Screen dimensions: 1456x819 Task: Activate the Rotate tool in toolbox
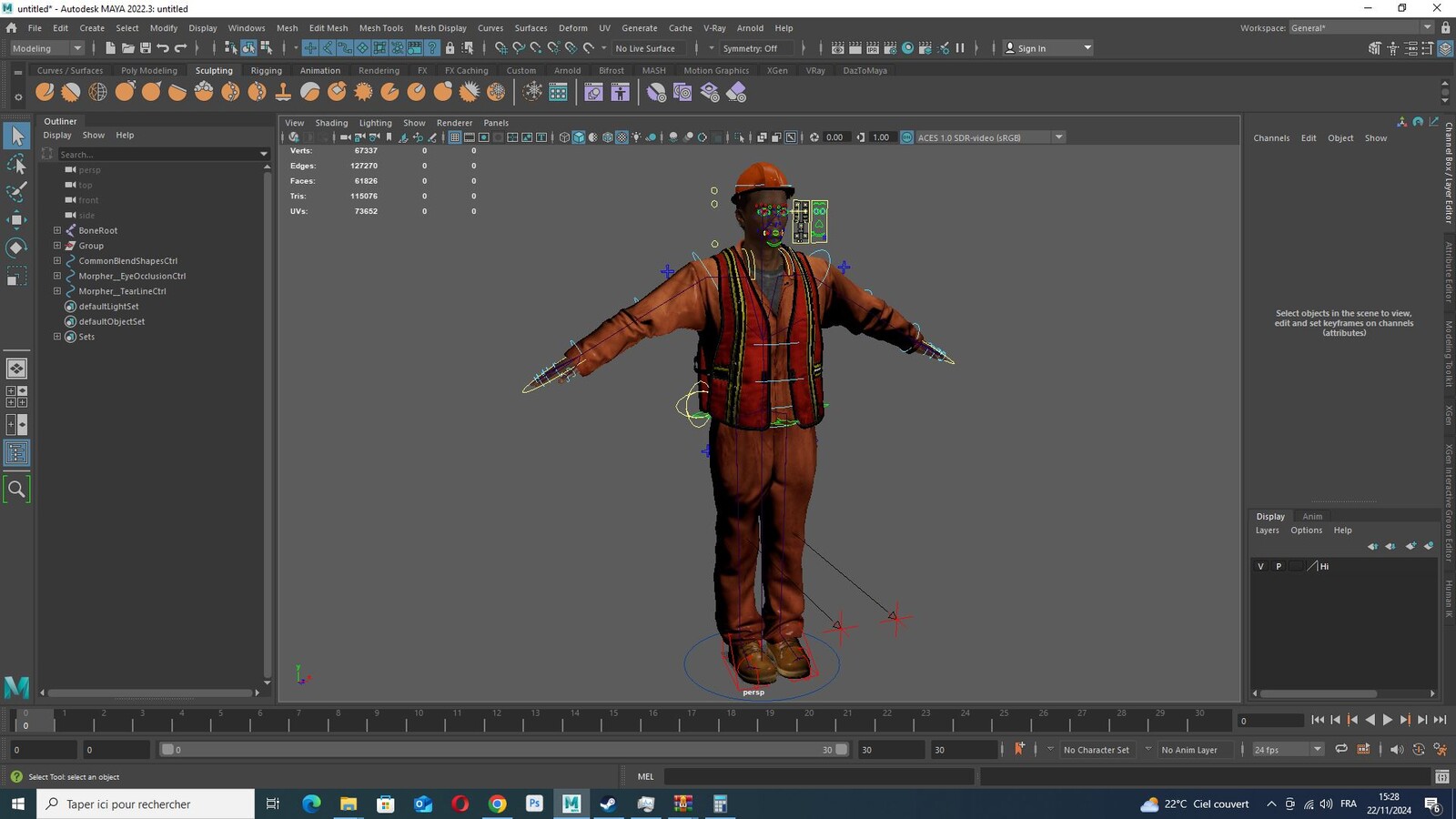click(16, 248)
